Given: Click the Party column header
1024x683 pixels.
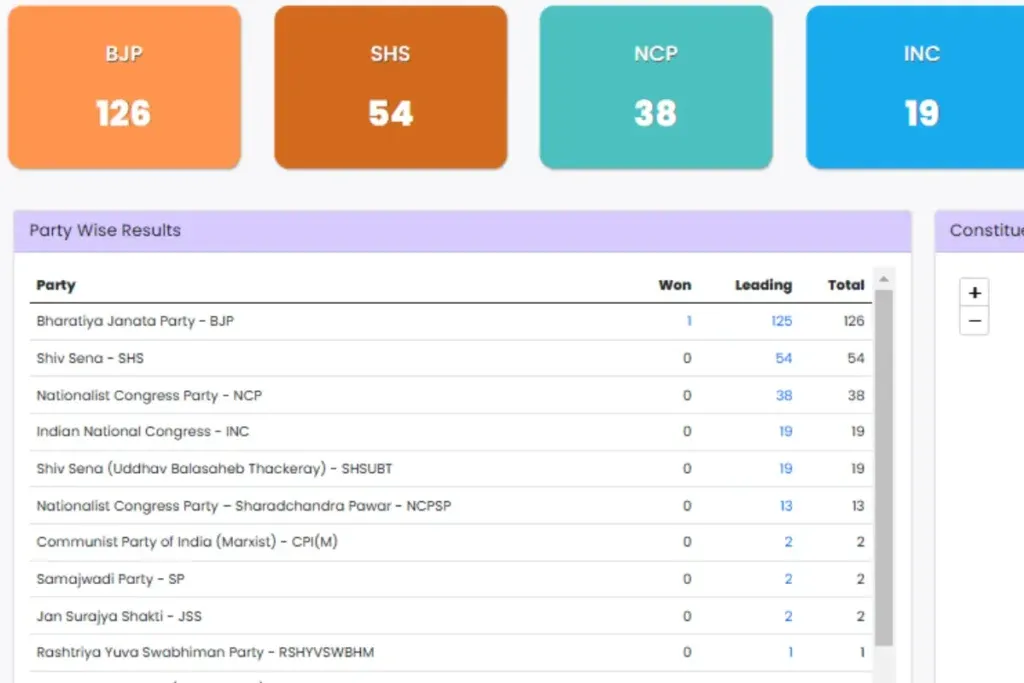Looking at the screenshot, I should click(x=56, y=285).
